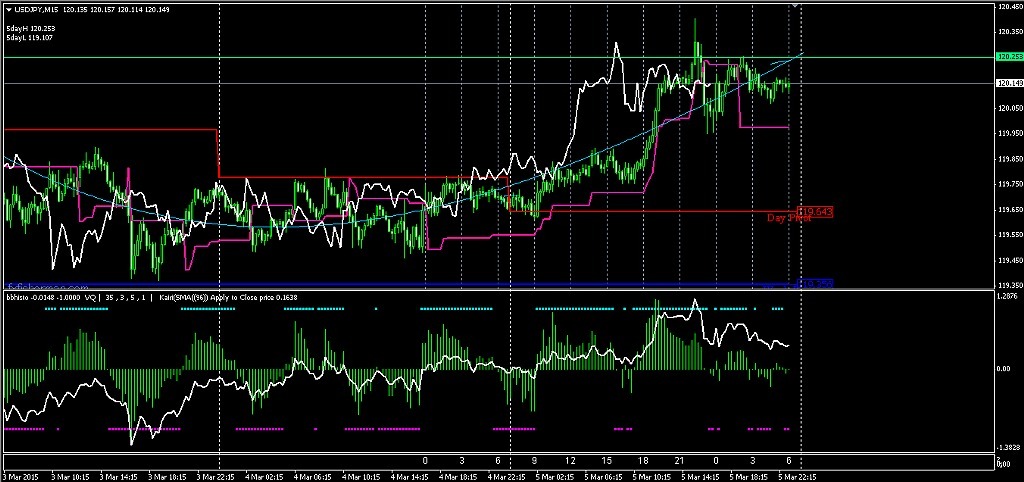Click hour marker 21 in bottom strip
1024x482 pixels.
(x=678, y=460)
